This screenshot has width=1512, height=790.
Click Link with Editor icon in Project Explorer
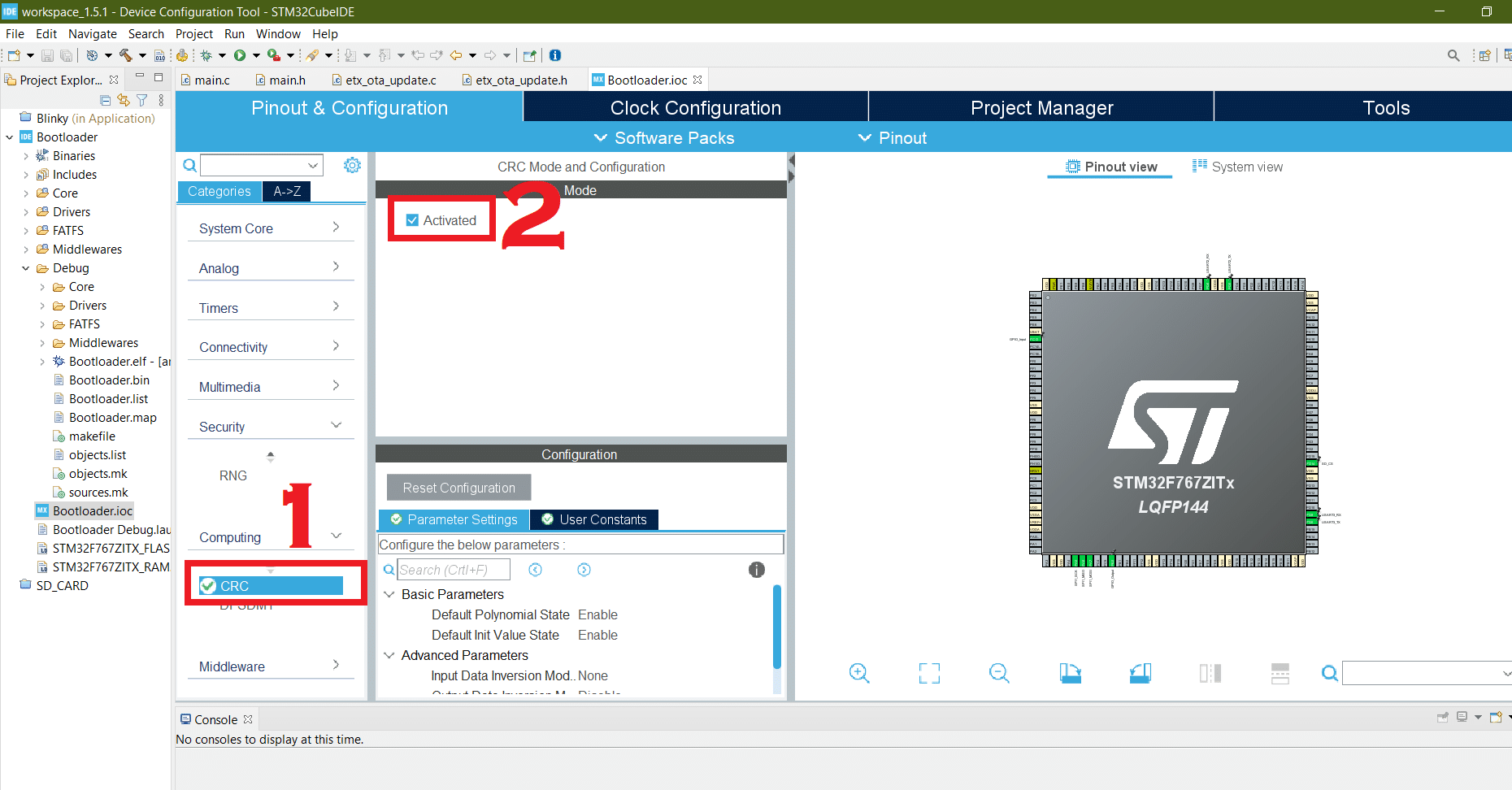tap(124, 100)
